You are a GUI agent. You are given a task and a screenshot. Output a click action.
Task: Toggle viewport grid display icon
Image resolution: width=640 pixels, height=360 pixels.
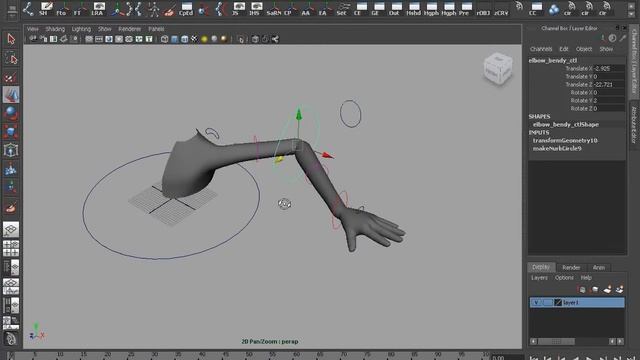89,39
